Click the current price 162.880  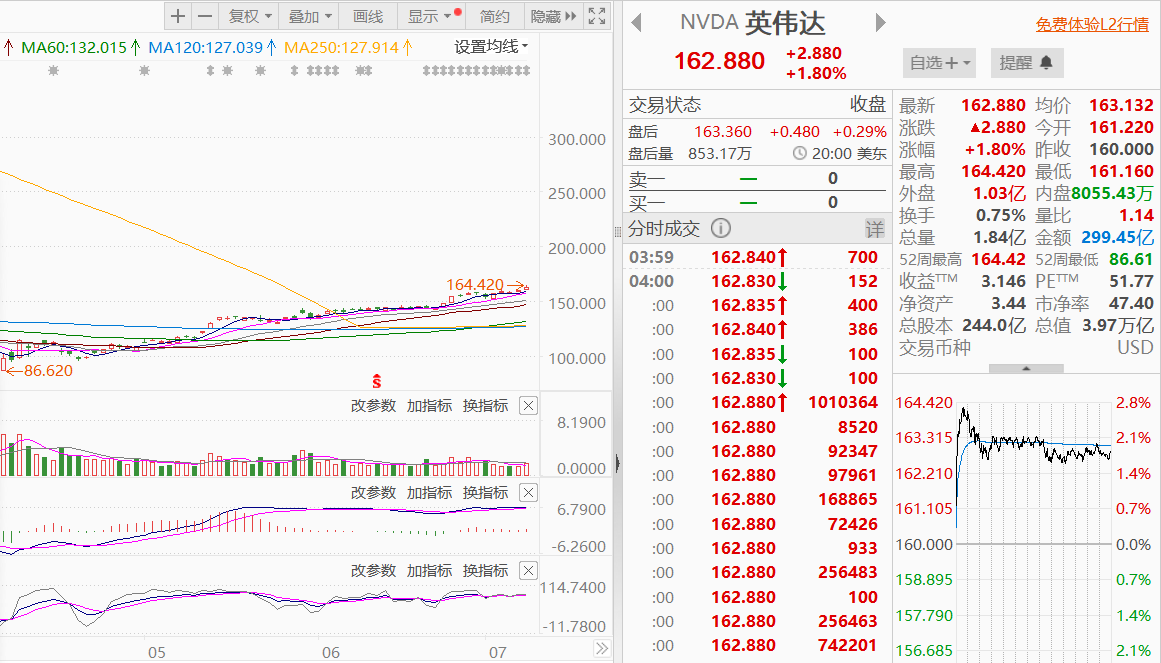pyautogui.click(x=719, y=61)
